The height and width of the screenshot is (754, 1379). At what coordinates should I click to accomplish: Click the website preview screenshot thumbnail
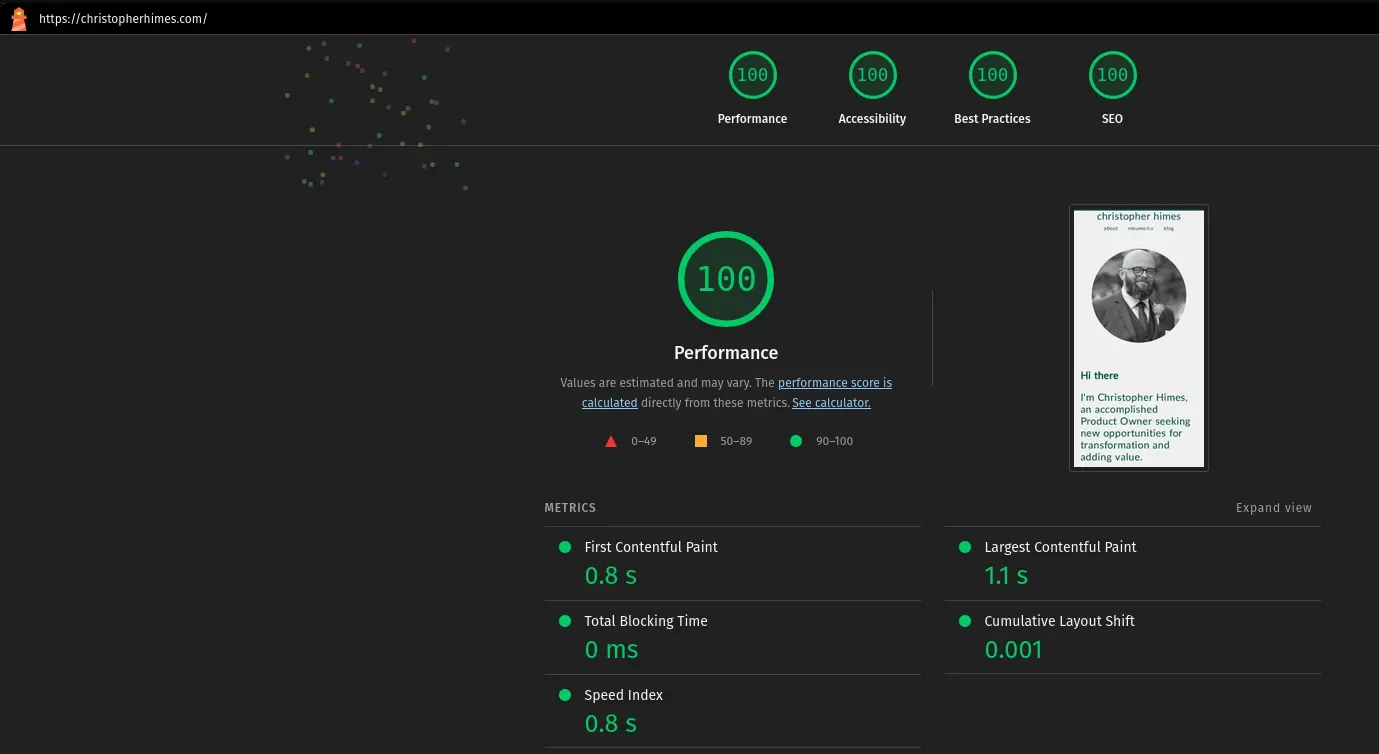(1138, 338)
